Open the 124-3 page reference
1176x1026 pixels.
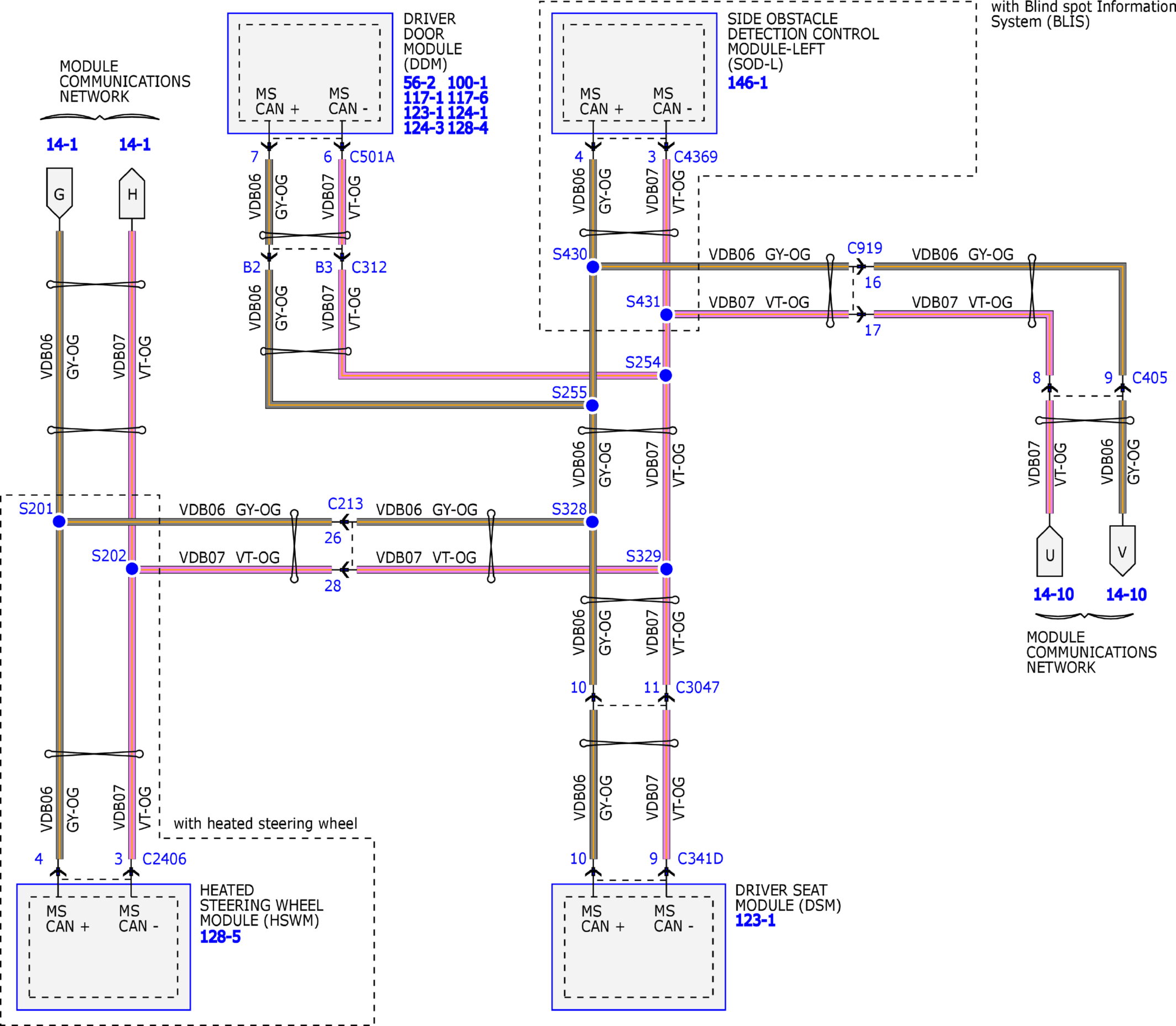click(x=423, y=128)
